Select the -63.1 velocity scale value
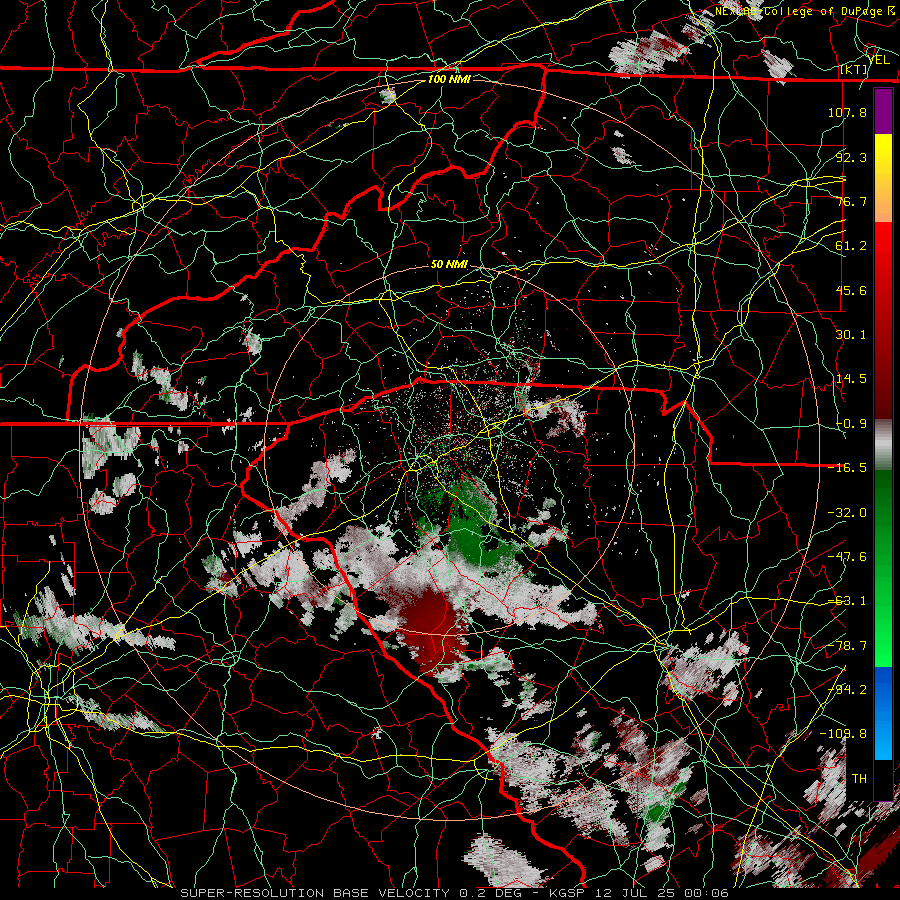The height and width of the screenshot is (900, 900). [x=847, y=601]
